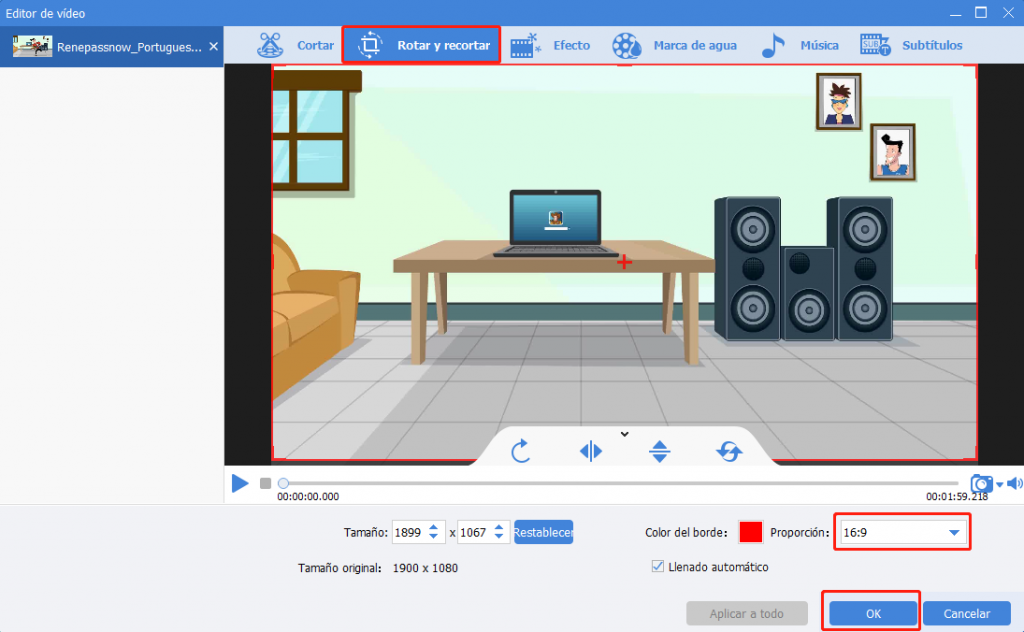Screen dimensions: 1024x632
Task: Click the scissors Cortar icon
Action: 270,45
